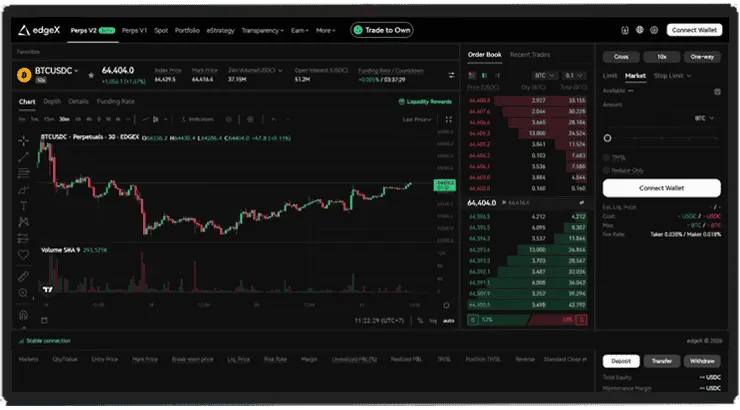Select the crosshair cursor tool
This screenshot has width=740, height=410.
click(x=23, y=141)
